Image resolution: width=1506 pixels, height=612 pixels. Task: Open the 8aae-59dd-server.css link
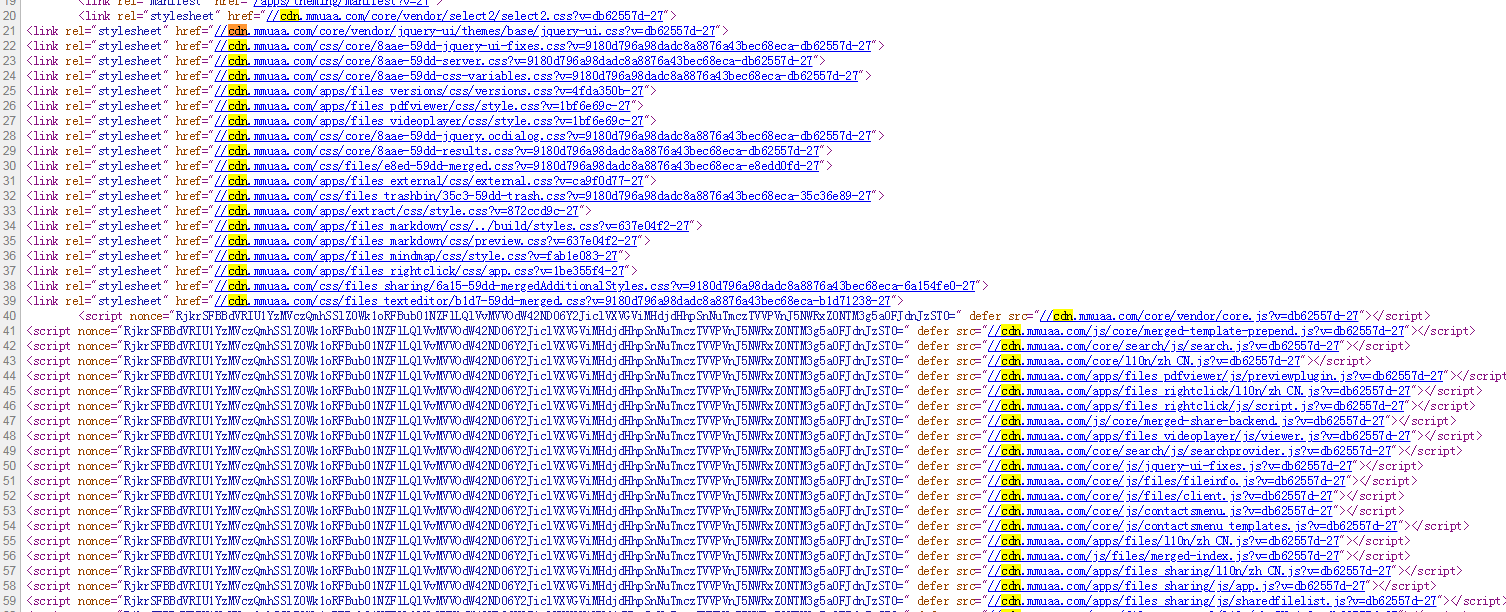coord(513,61)
